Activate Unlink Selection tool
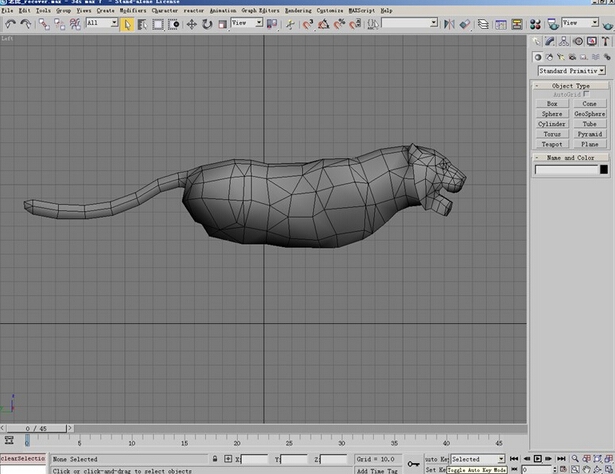Screen dimensions: 615x474 60,24
